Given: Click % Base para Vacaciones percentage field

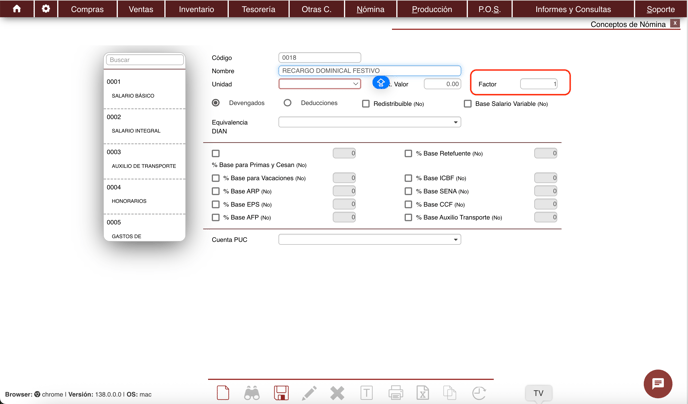Looking at the screenshot, I should point(344,178).
